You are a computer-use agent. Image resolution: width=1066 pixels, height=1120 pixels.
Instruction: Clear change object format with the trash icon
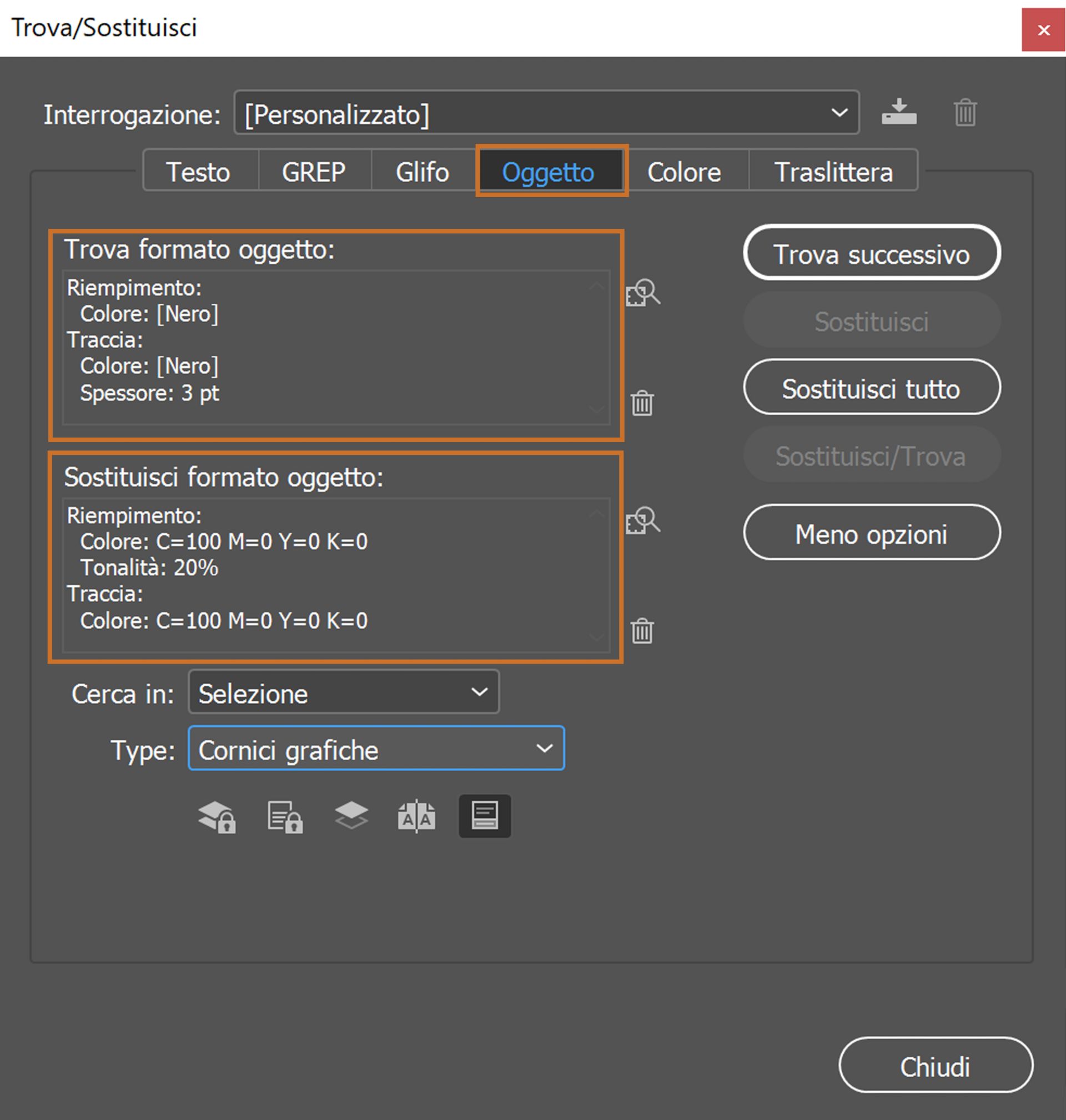coord(642,630)
